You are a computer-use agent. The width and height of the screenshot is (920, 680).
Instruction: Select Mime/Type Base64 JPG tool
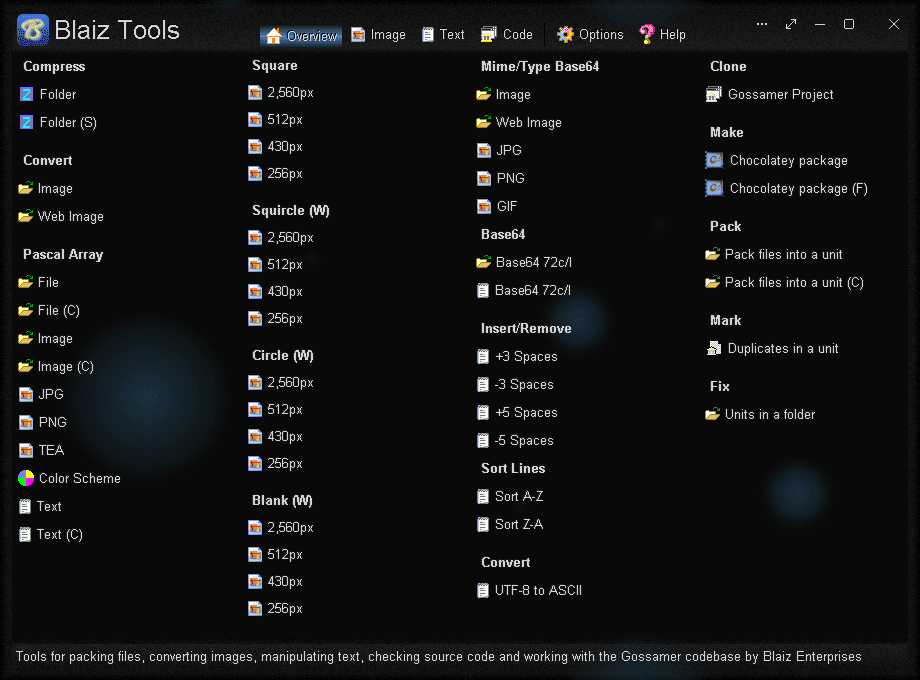coord(499,150)
